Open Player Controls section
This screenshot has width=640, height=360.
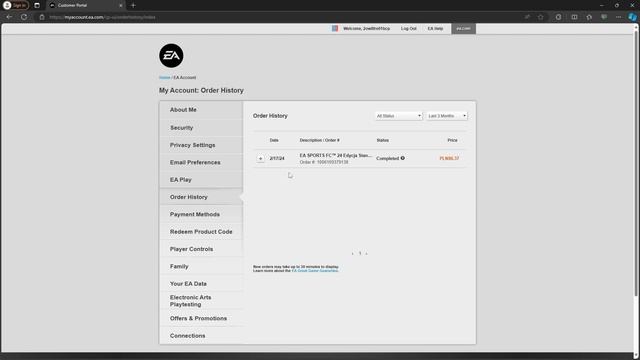coord(201,249)
